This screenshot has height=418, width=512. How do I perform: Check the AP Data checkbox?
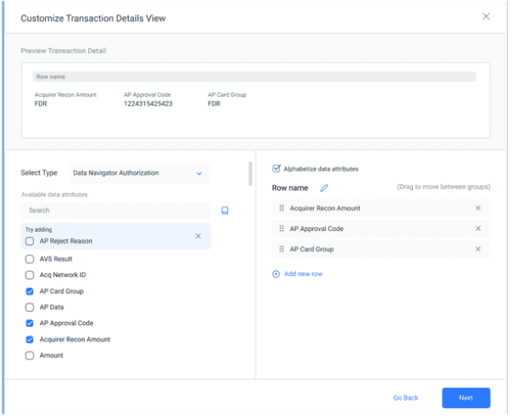tap(30, 307)
